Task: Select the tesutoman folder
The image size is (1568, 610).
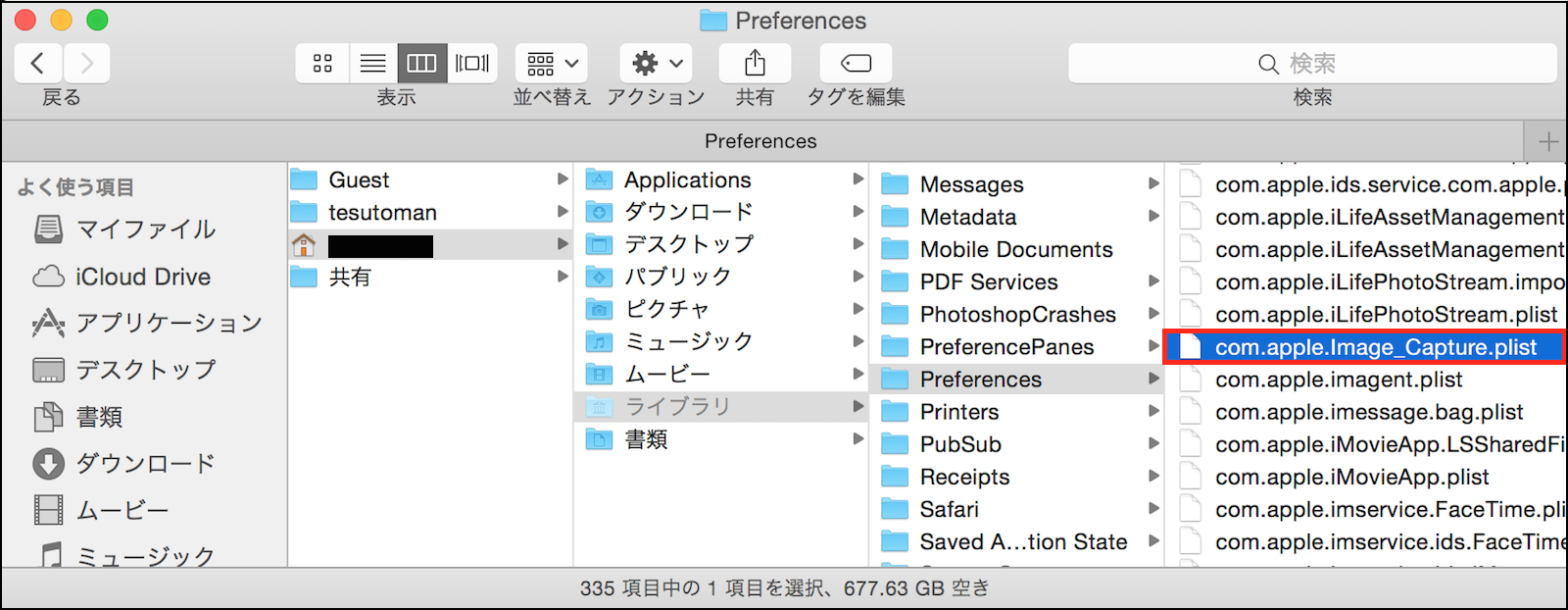Action: 382,213
